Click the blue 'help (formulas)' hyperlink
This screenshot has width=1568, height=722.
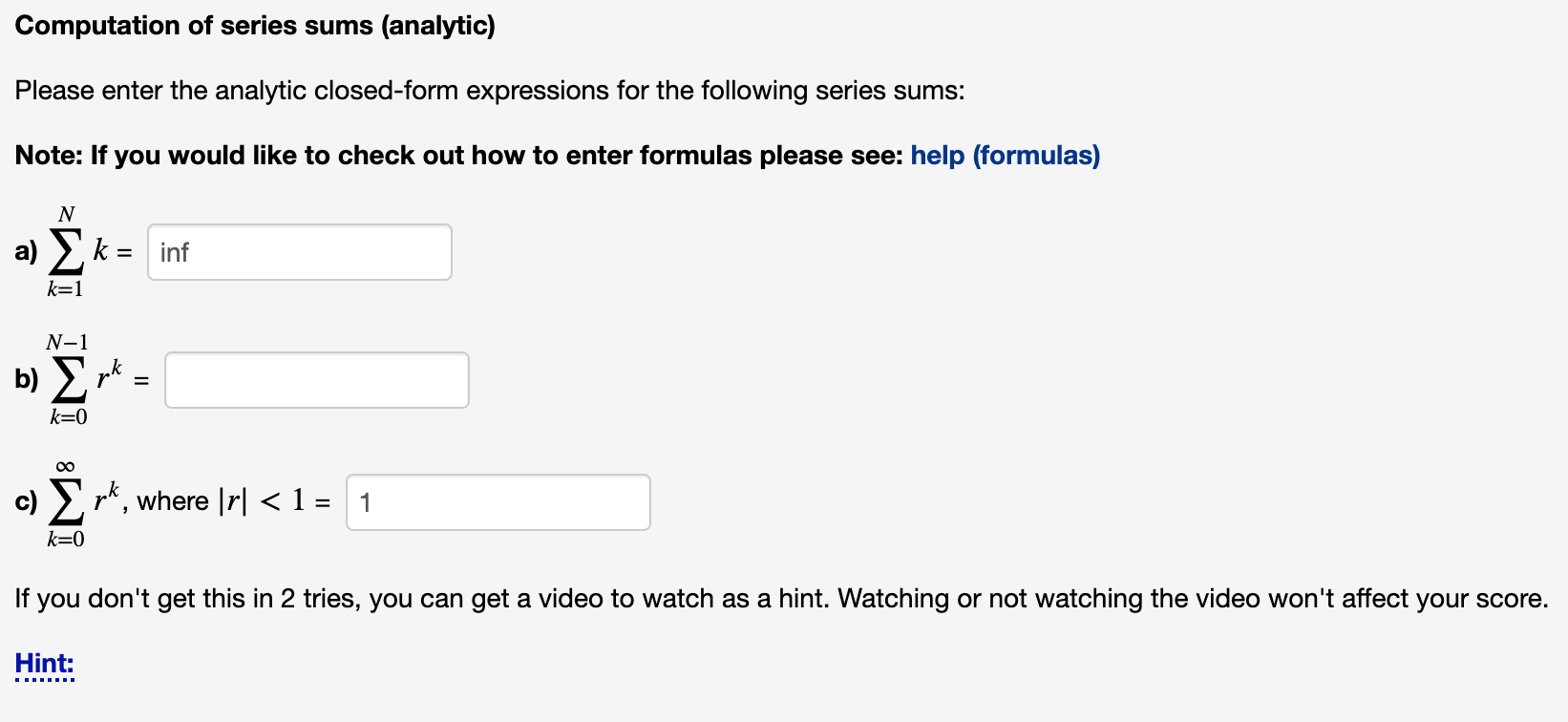(1004, 155)
